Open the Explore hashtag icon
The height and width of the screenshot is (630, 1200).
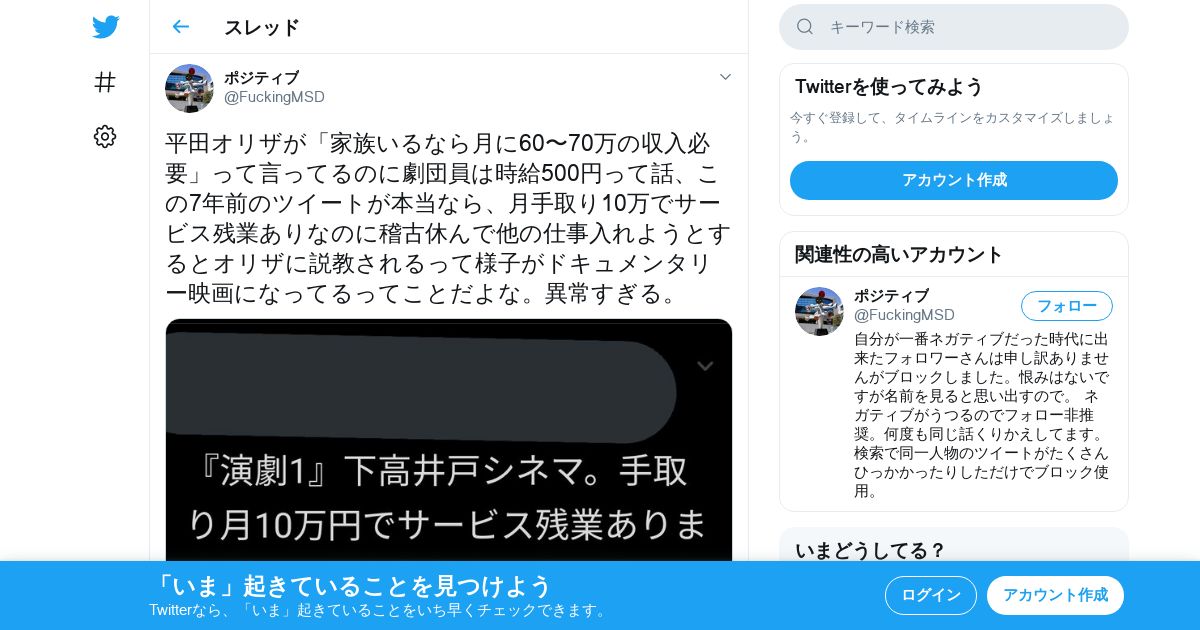click(105, 82)
